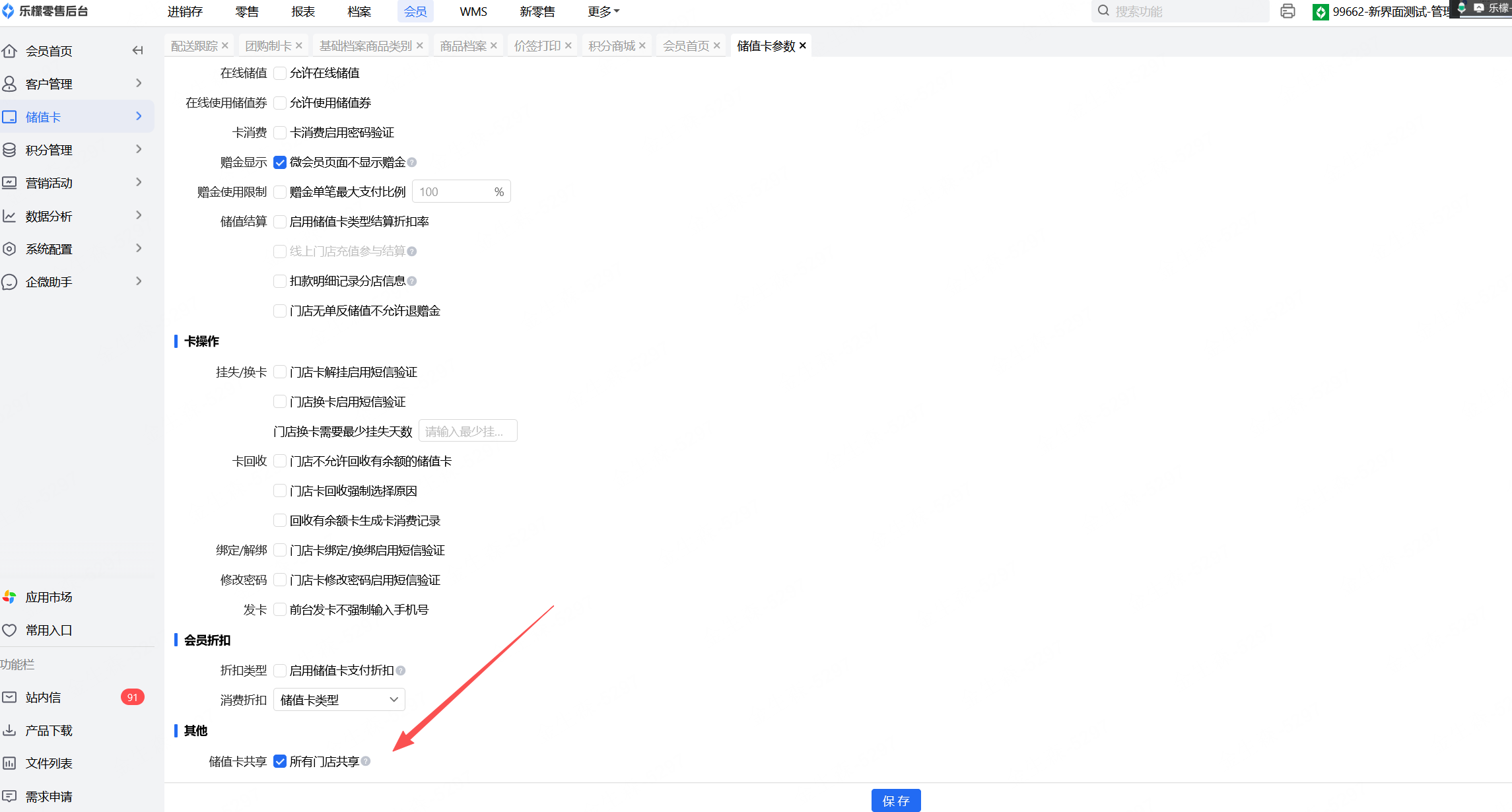Close the 积分商城 tab

click(642, 46)
